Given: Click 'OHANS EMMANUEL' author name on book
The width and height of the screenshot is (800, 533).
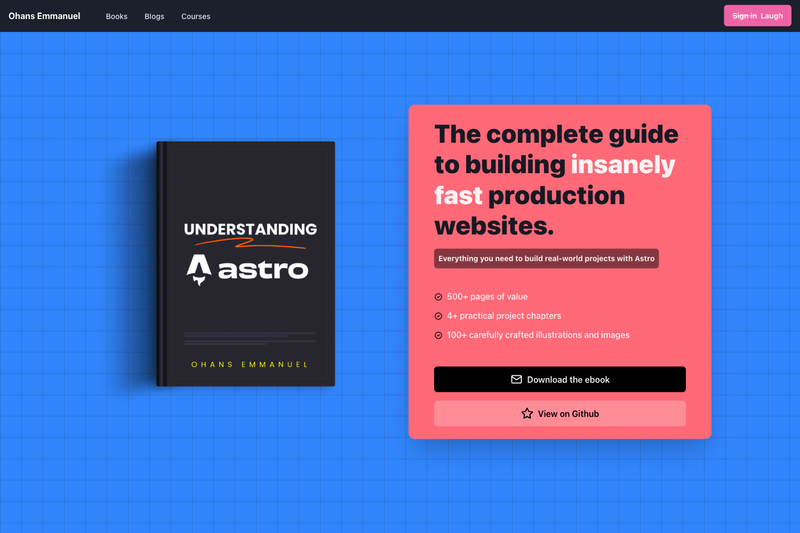Looking at the screenshot, I should coord(249,365).
